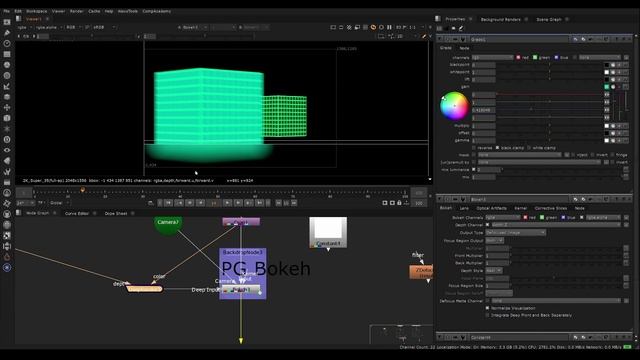Open the Transform nodes toolbar menu

click(x=7, y=107)
